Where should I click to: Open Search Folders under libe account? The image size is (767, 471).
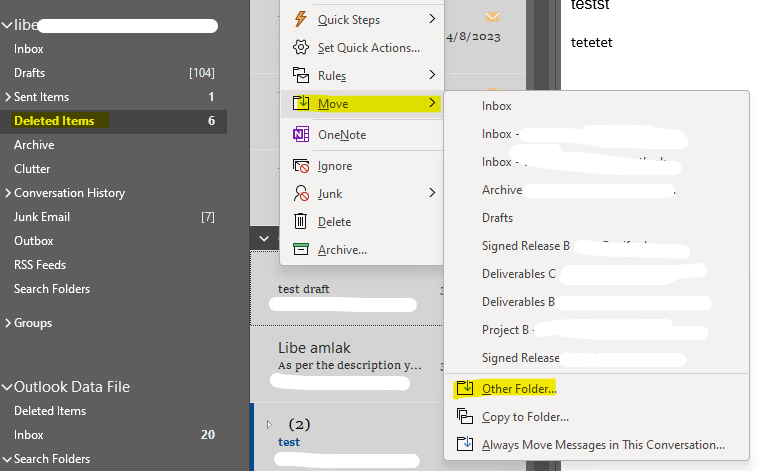113,289
